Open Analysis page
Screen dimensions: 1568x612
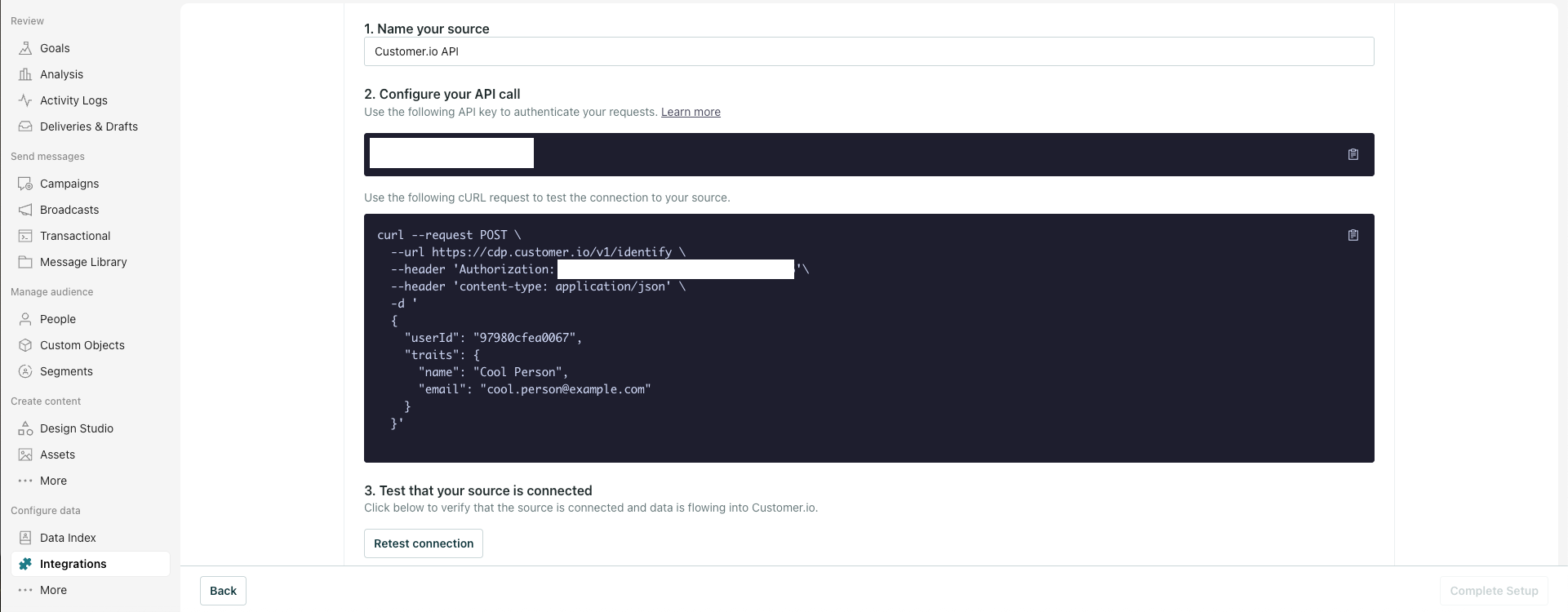(61, 74)
